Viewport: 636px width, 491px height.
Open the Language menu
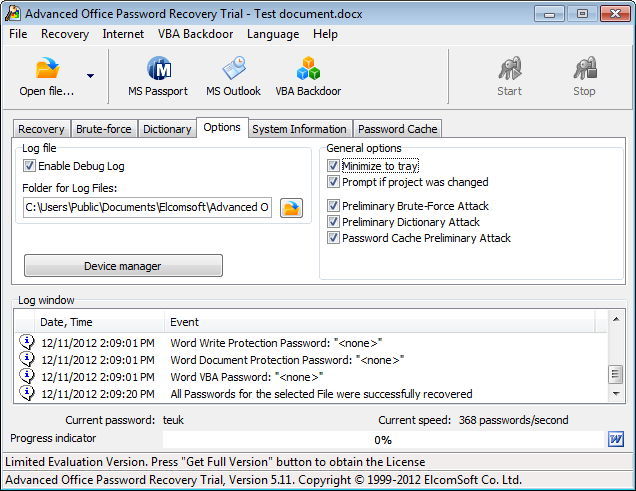pyautogui.click(x=273, y=34)
